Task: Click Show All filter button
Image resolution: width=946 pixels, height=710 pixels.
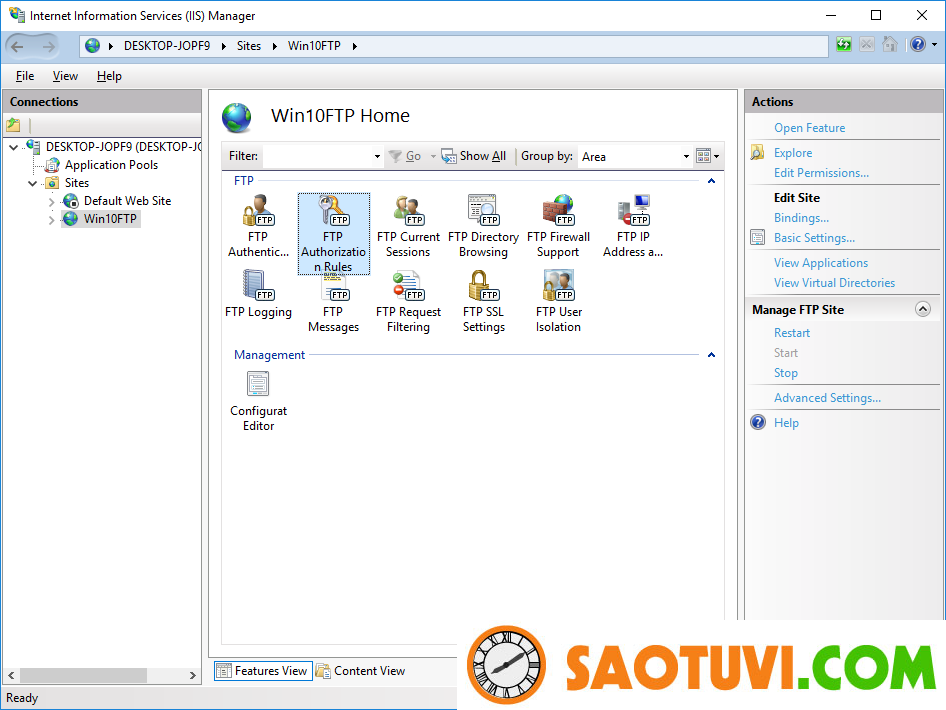Action: 474,156
